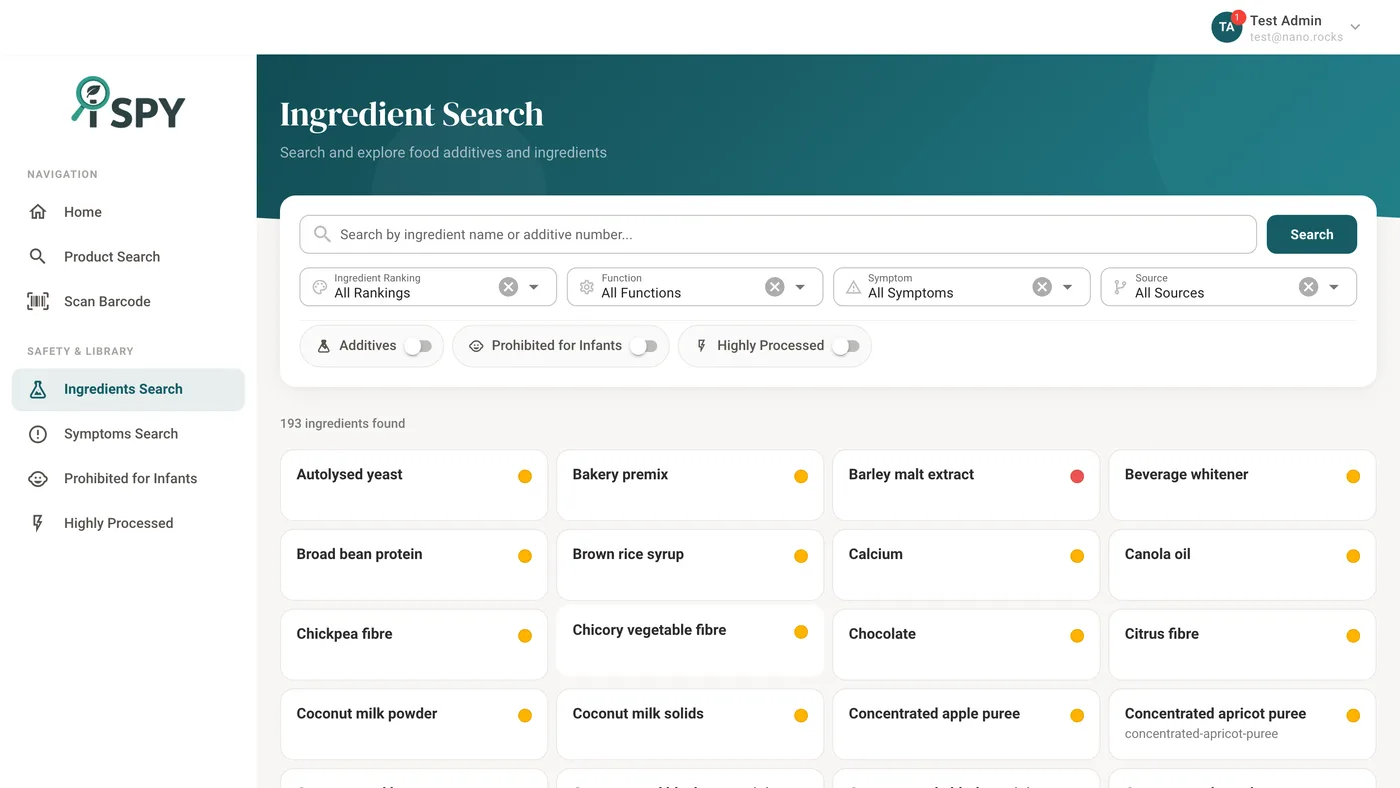The height and width of the screenshot is (788, 1400).
Task: Expand the Function dropdown arrow
Action: point(800,287)
